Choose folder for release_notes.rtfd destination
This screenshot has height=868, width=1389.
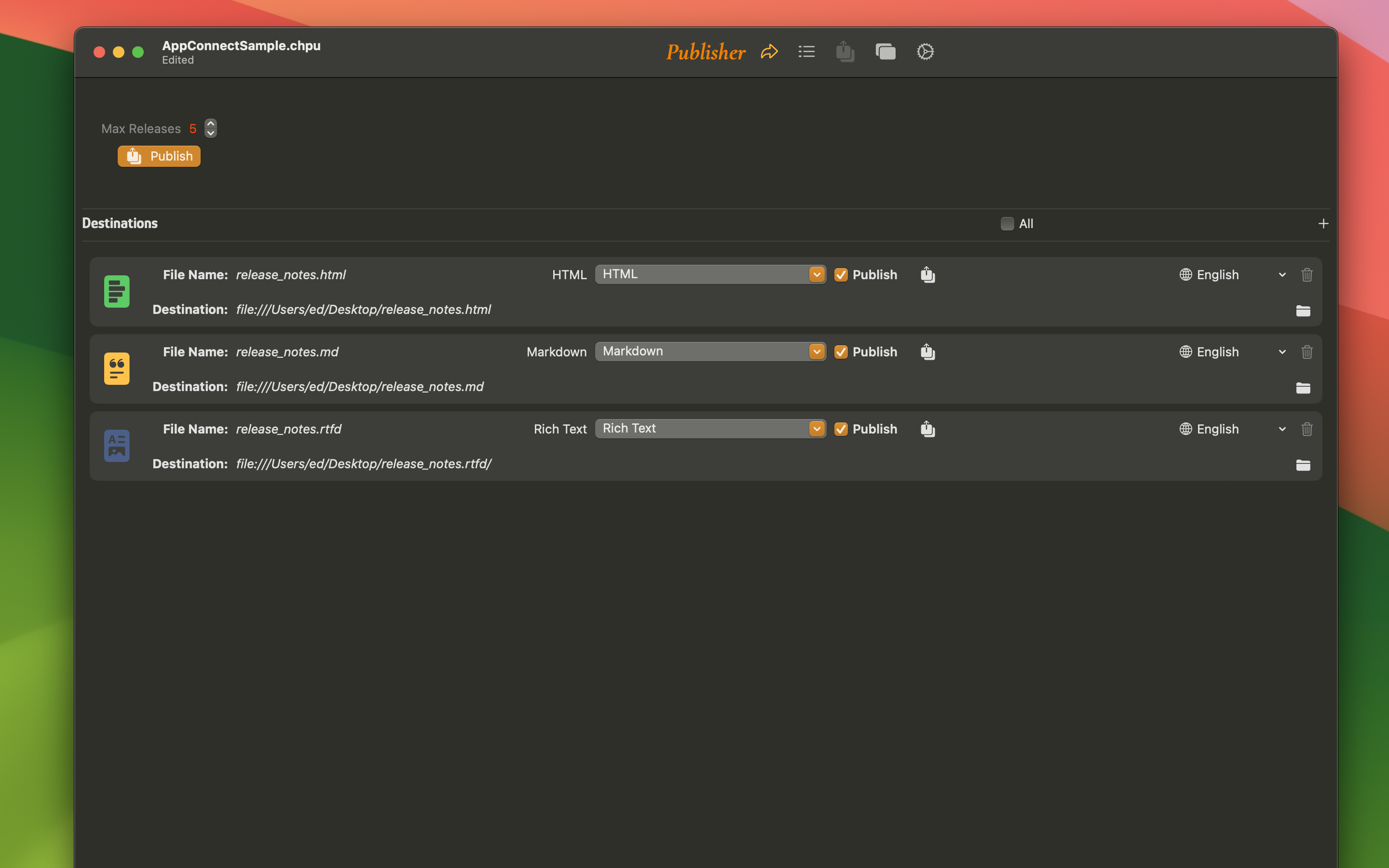pos(1303,465)
